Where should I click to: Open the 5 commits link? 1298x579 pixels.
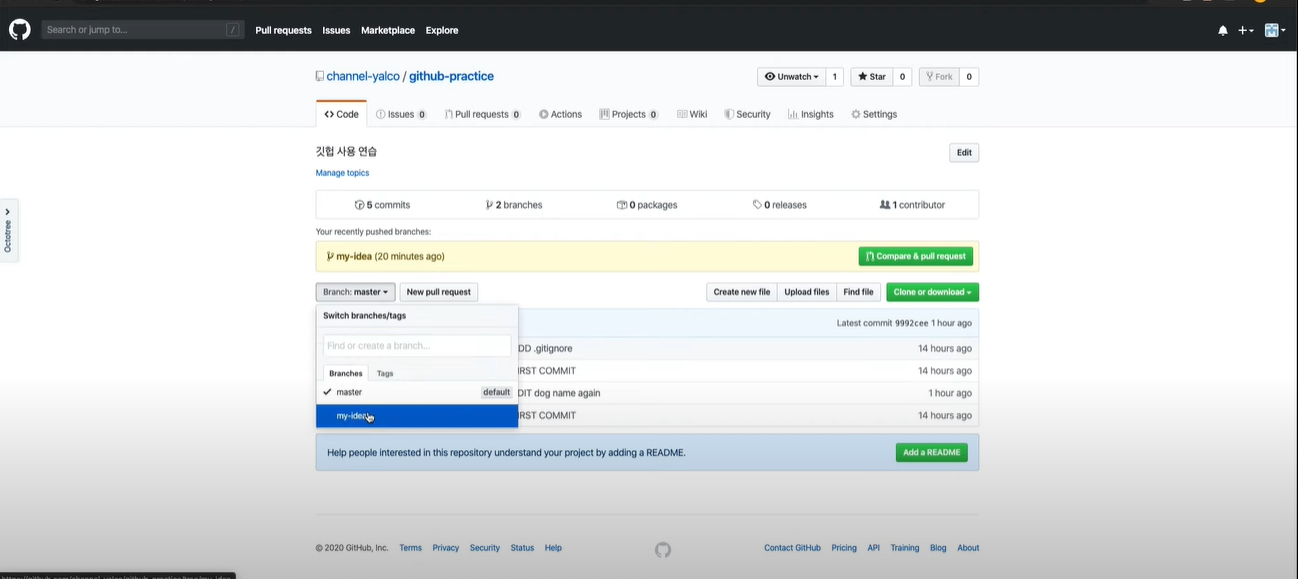coord(382,205)
